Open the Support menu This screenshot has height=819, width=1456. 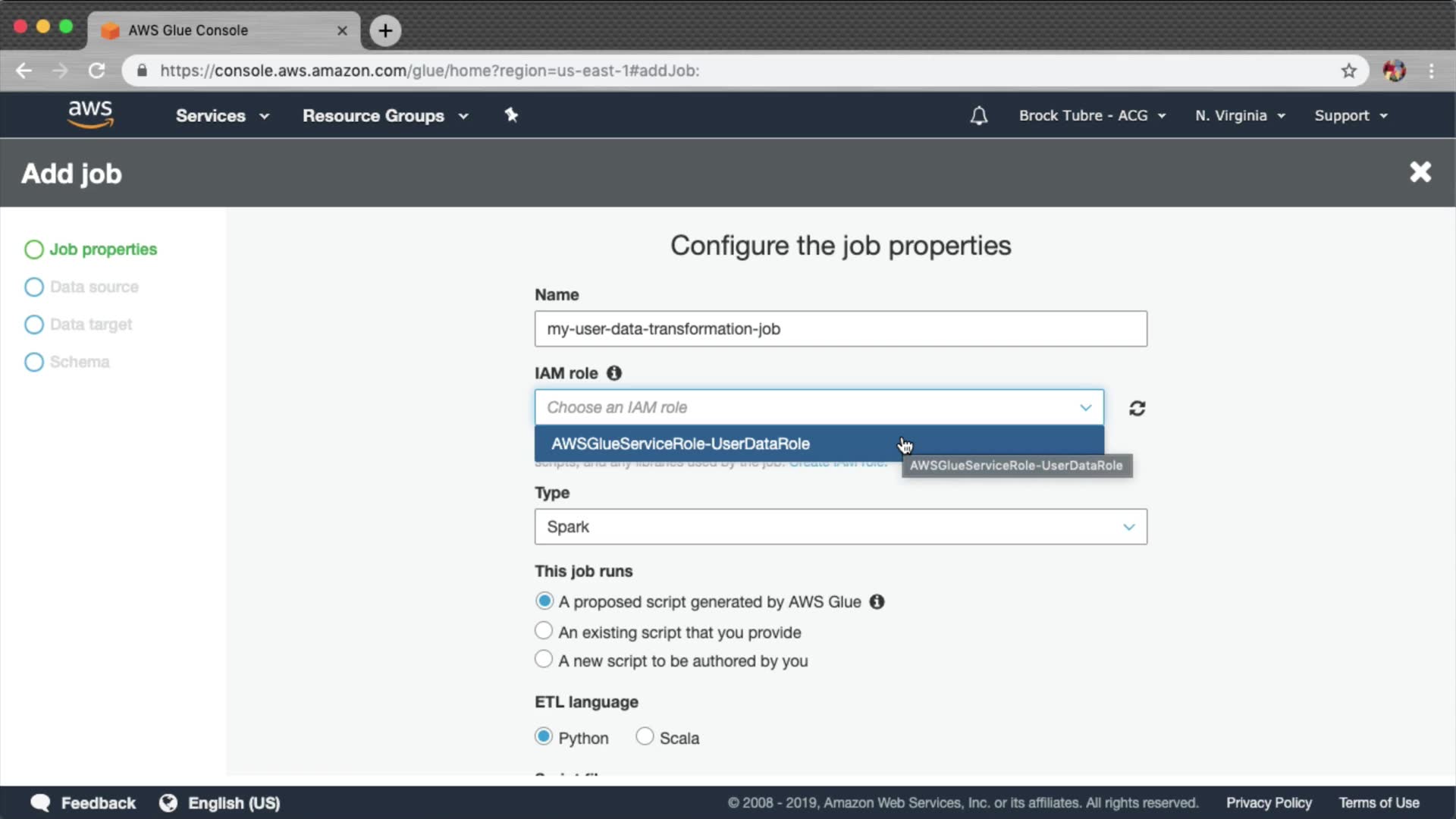(1351, 116)
